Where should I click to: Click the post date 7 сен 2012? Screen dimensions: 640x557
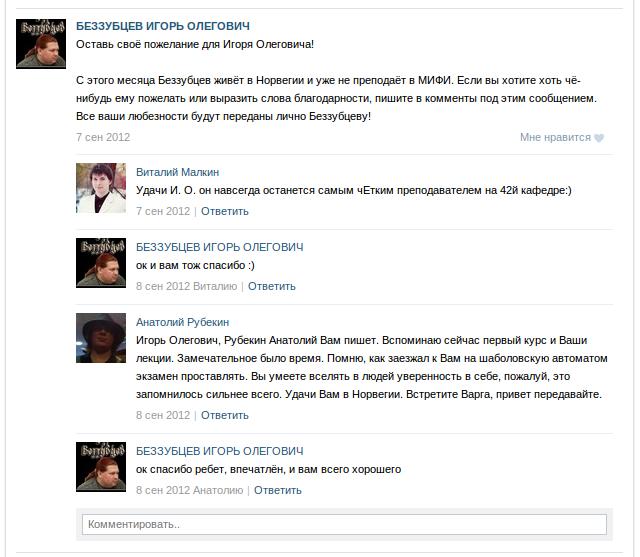103,138
